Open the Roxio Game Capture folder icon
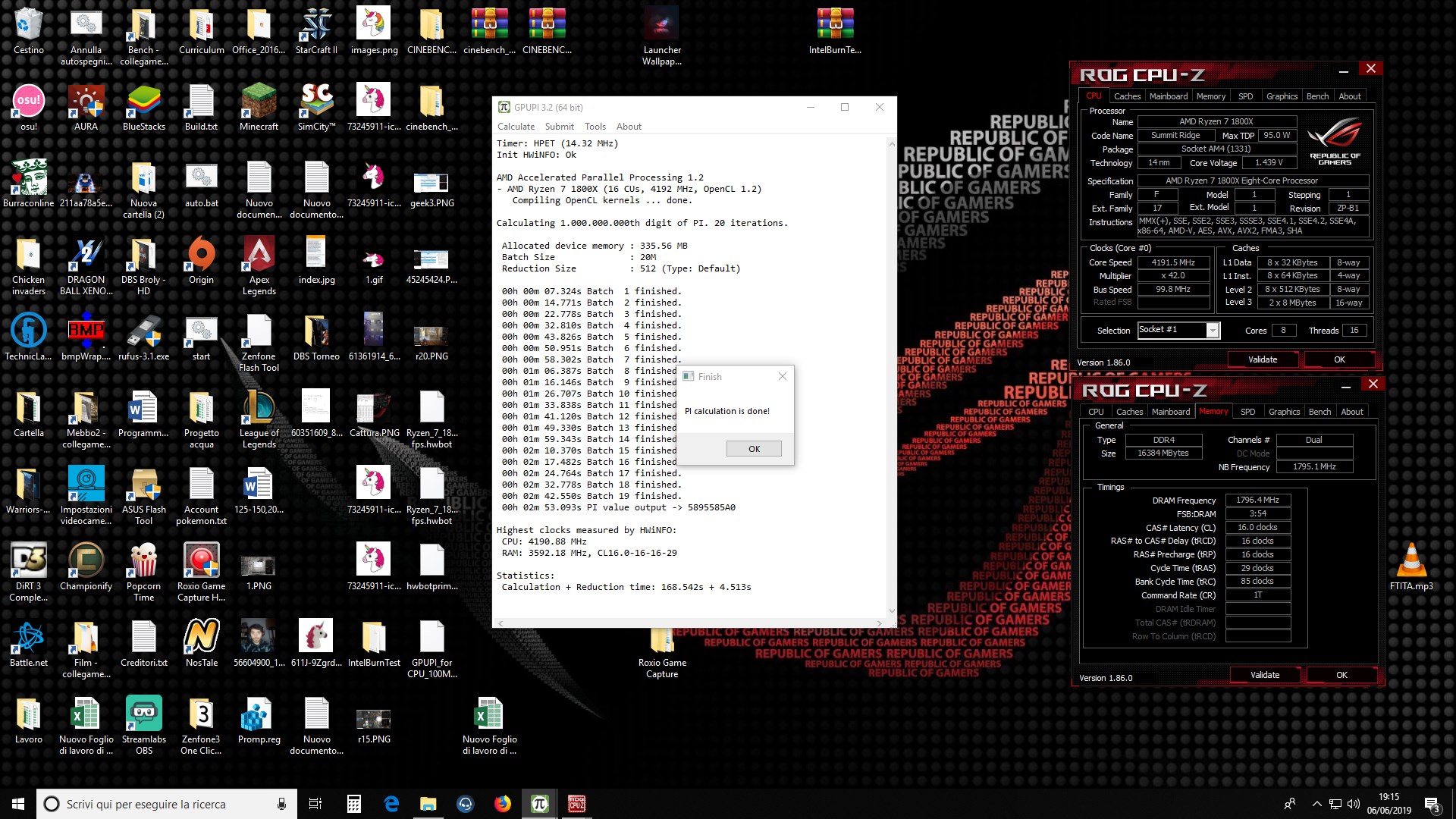 tap(661, 654)
